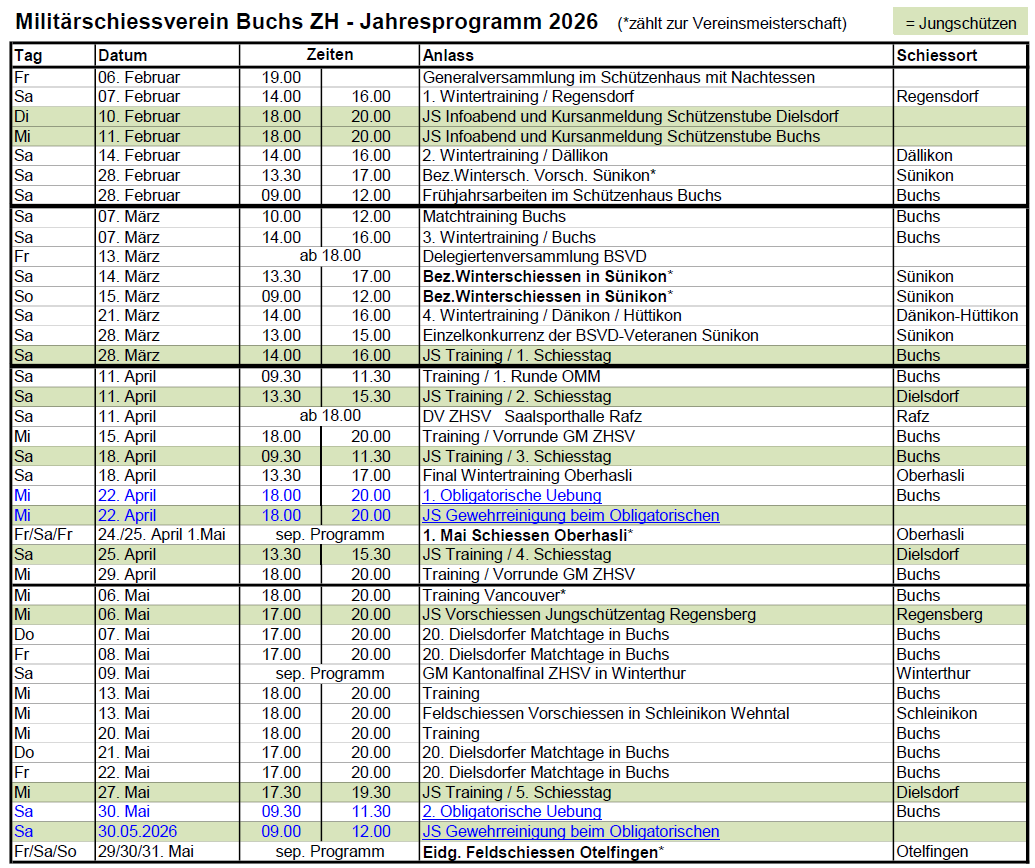Screen dimensions: 1035x868
Task: Click the 'Zeiten' column header
Action: click(329, 56)
